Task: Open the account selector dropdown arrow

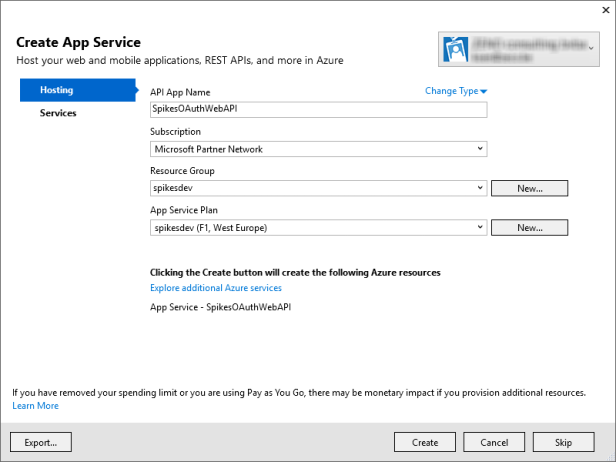Action: coord(591,48)
